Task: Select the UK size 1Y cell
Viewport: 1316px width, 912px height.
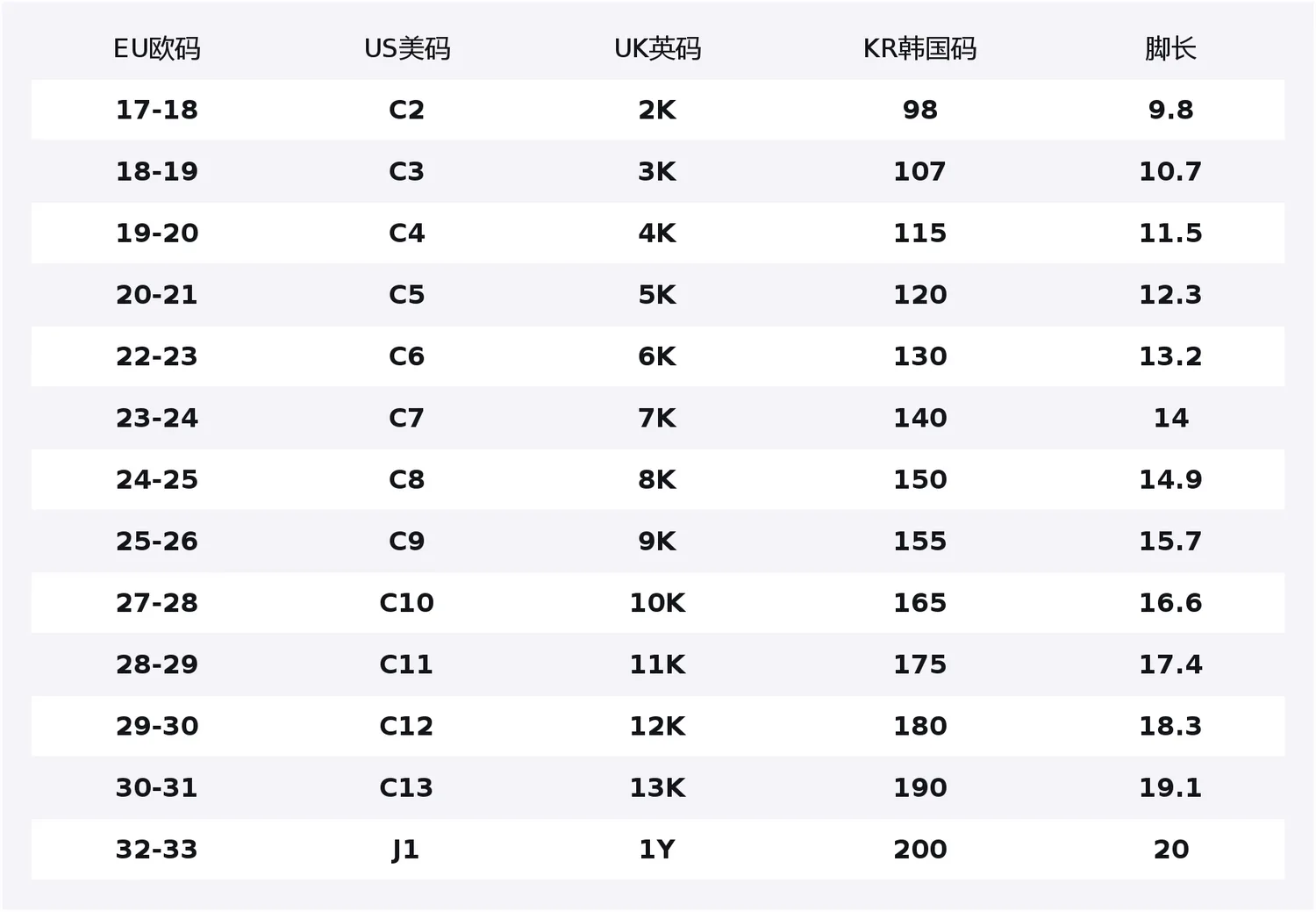Action: click(657, 849)
